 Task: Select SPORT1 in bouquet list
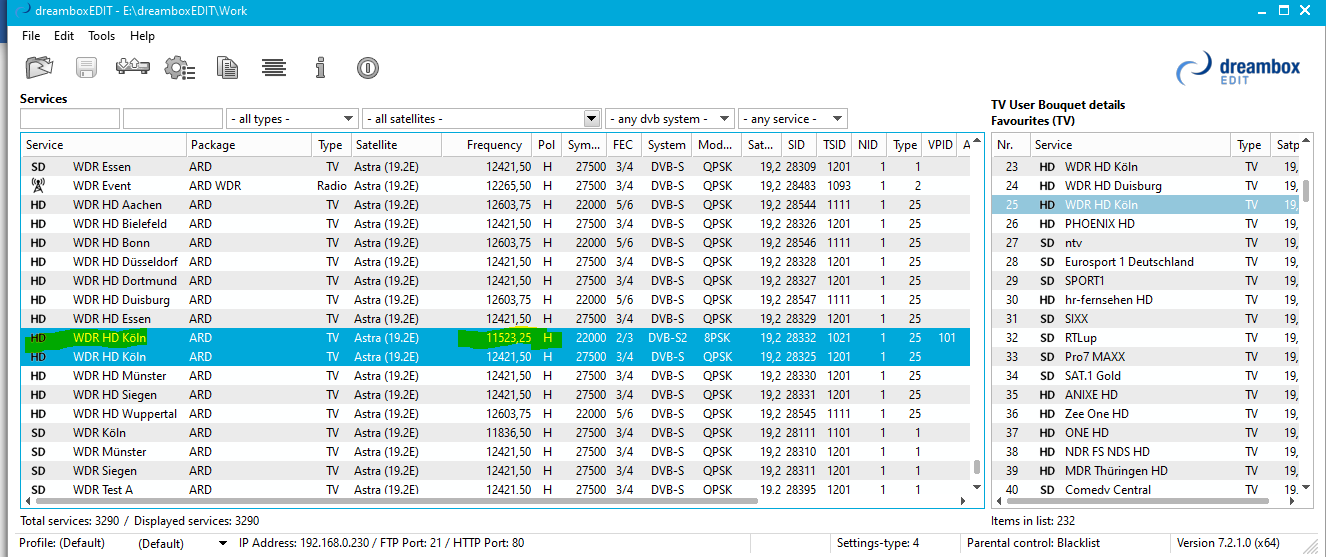click(x=1146, y=281)
